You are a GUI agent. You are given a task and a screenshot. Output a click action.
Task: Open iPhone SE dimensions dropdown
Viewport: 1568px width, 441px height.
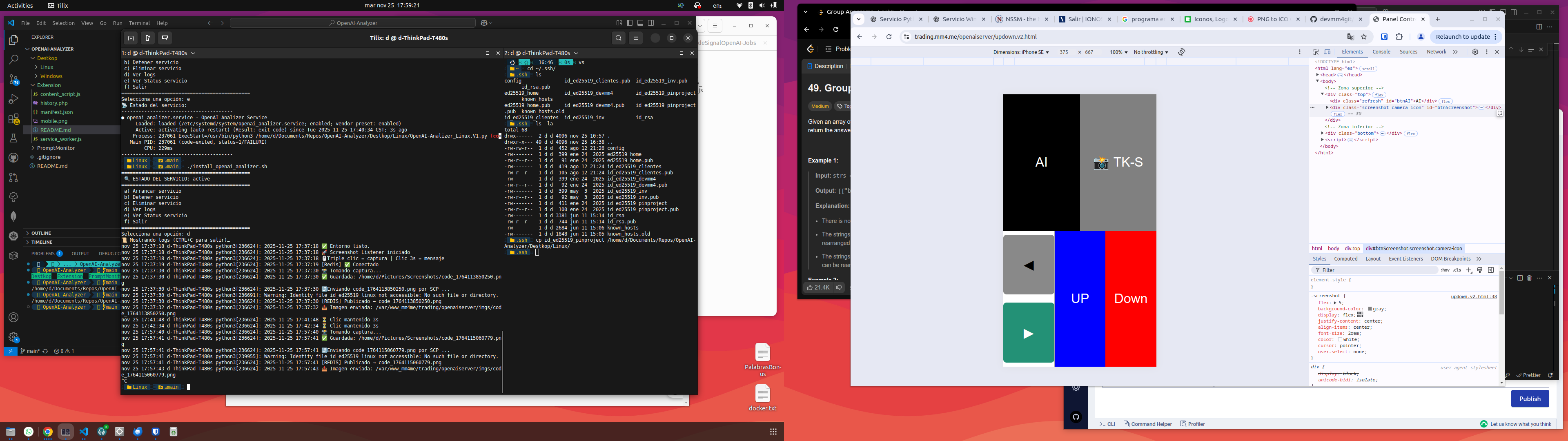click(1021, 52)
